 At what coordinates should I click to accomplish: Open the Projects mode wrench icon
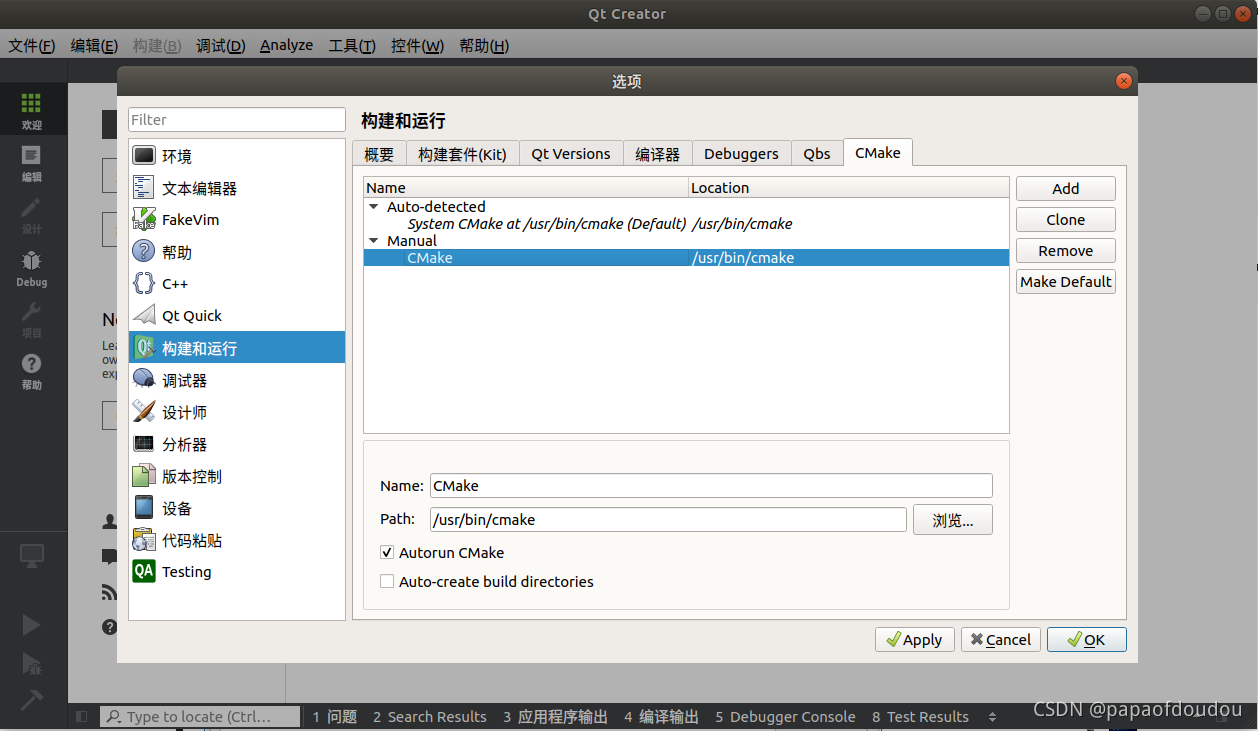(31, 313)
